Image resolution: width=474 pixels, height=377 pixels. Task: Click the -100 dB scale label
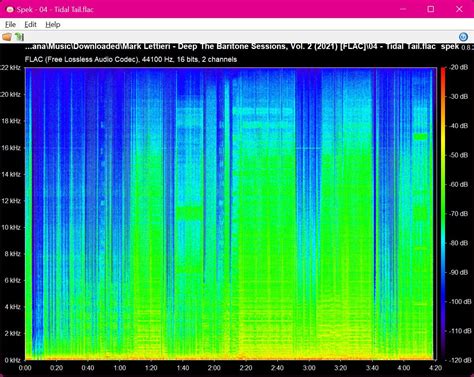pyautogui.click(x=459, y=302)
